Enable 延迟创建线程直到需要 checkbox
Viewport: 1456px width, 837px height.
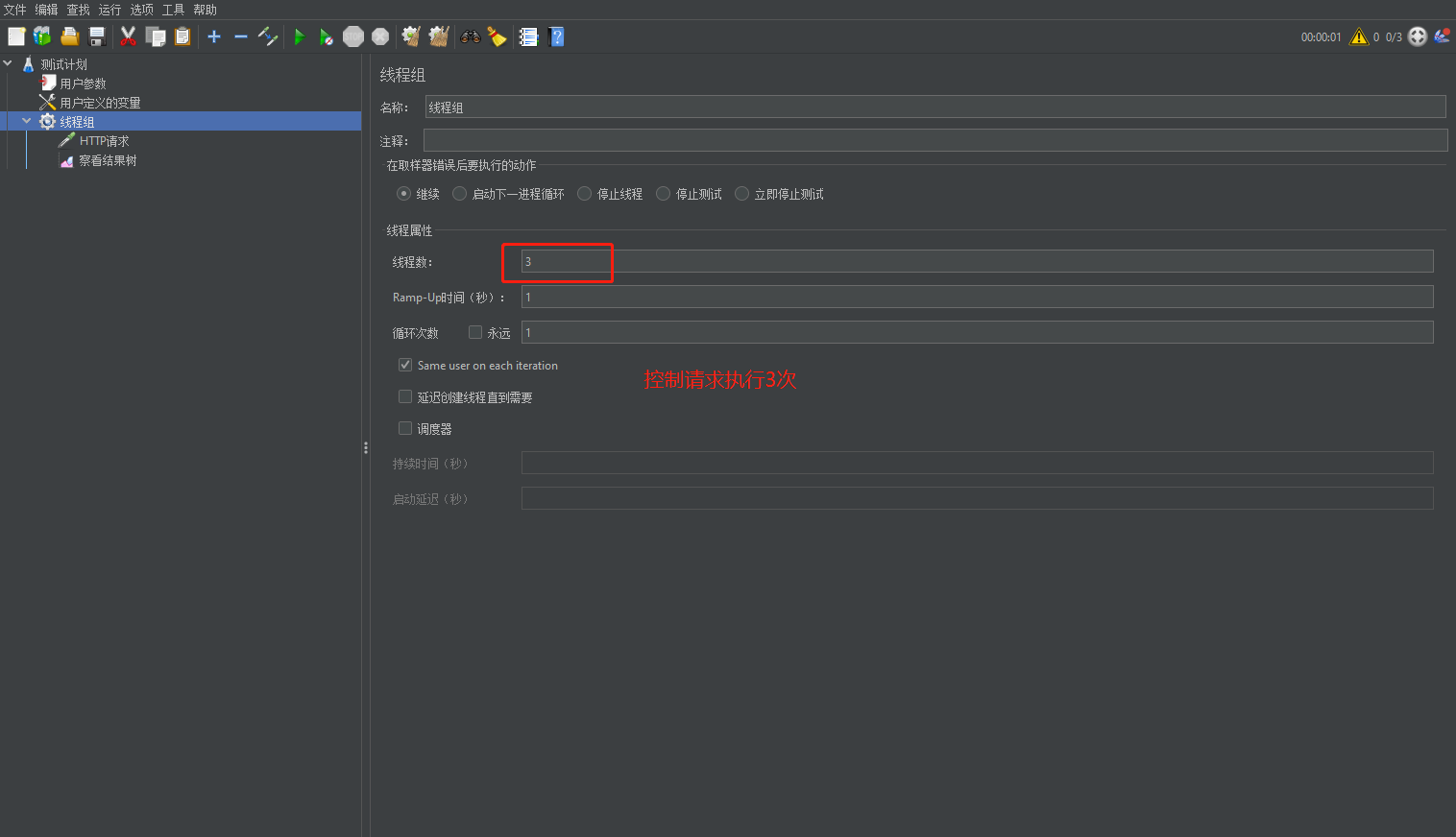coord(405,396)
